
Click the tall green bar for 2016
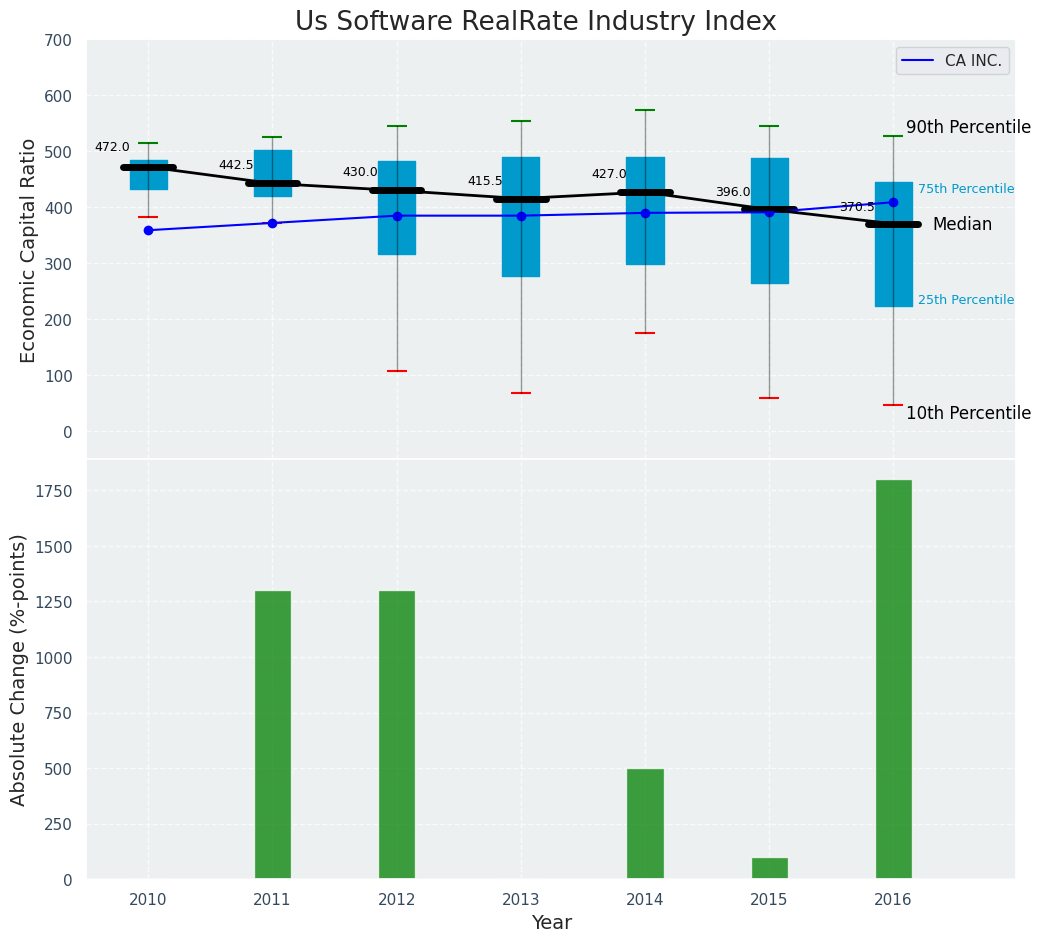[893, 679]
